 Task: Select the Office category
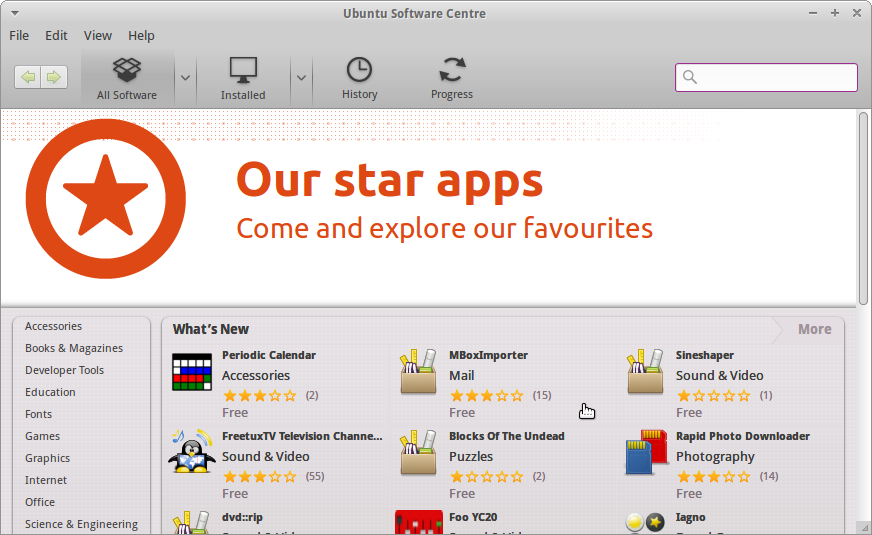pyautogui.click(x=40, y=502)
